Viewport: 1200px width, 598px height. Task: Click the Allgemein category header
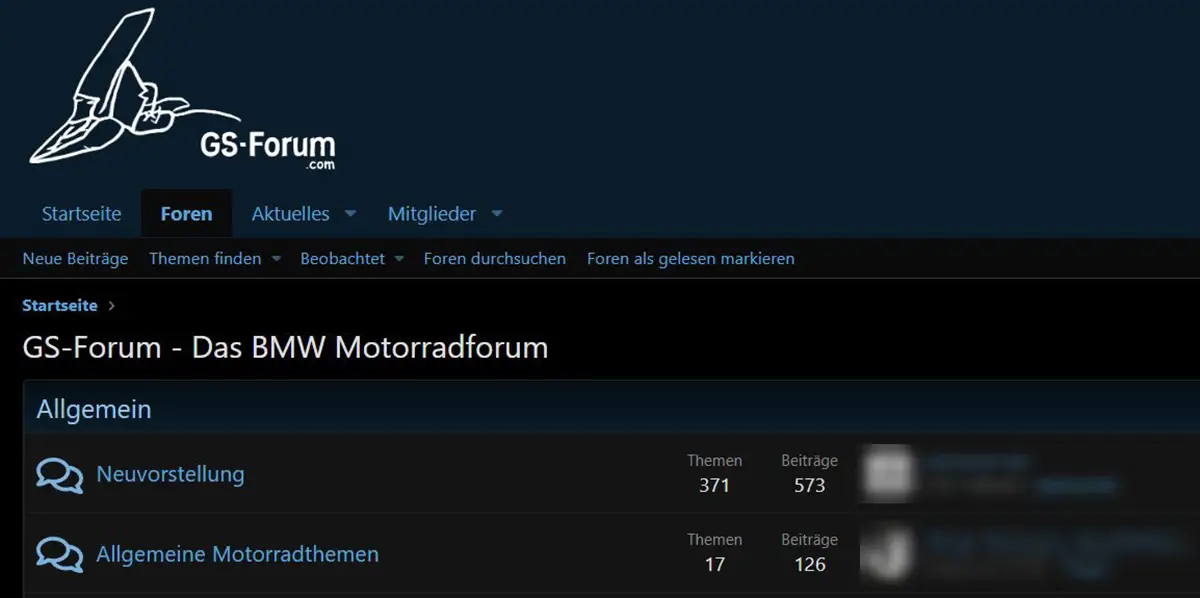point(94,409)
